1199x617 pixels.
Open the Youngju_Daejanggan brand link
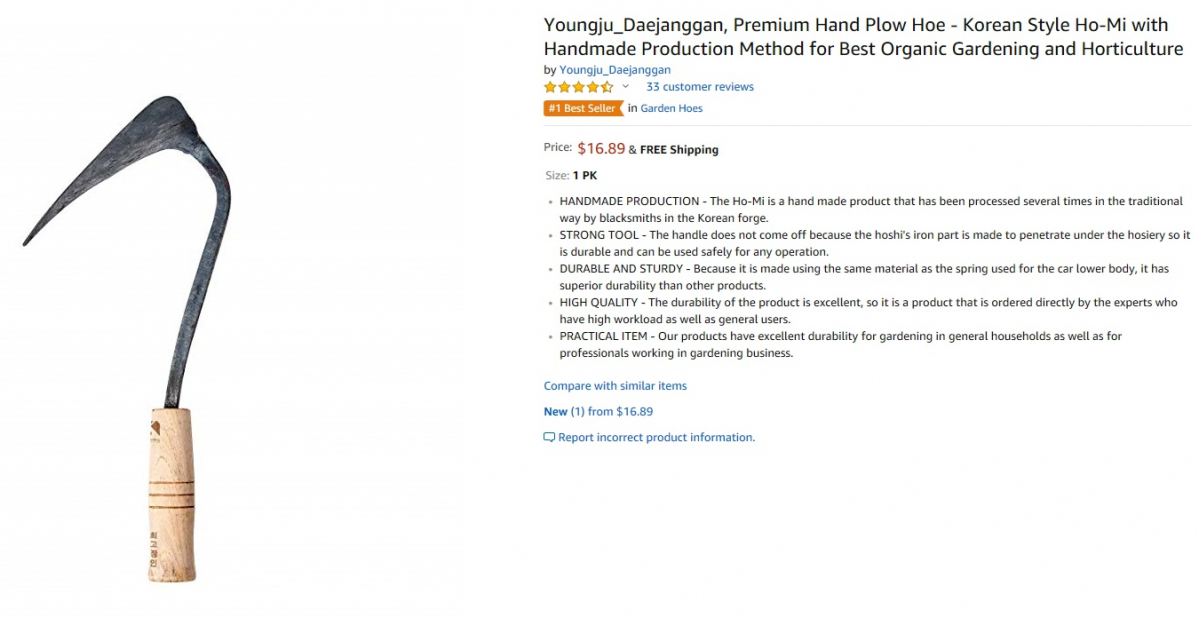pyautogui.click(x=615, y=70)
